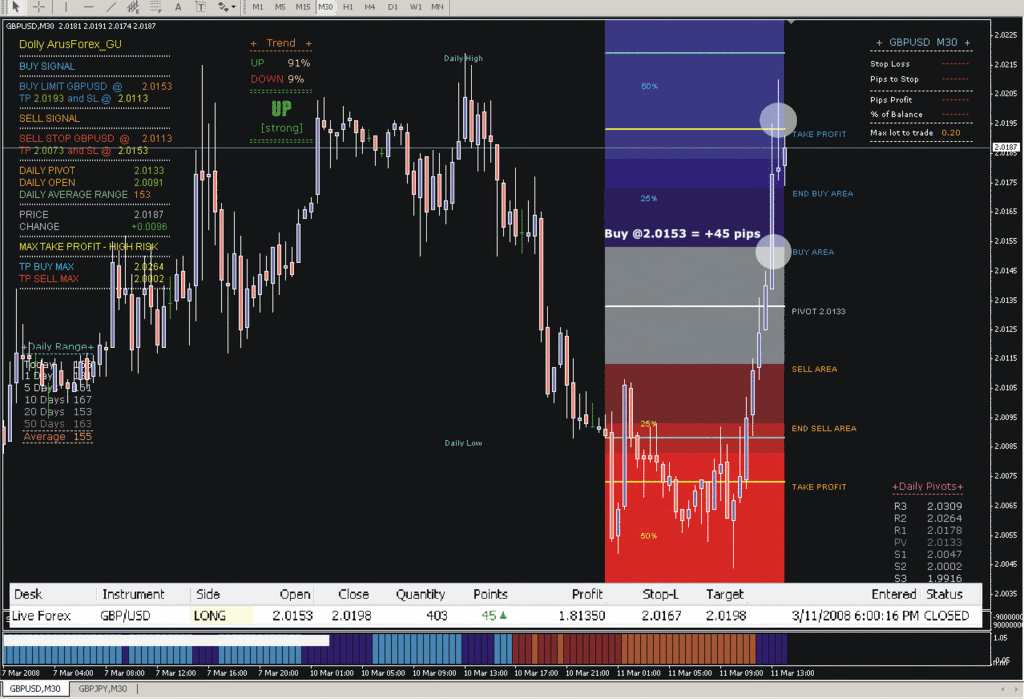The height and width of the screenshot is (699, 1024).
Task: Select the GBPUSD,M30 chart tab
Action: pyautogui.click(x=34, y=689)
